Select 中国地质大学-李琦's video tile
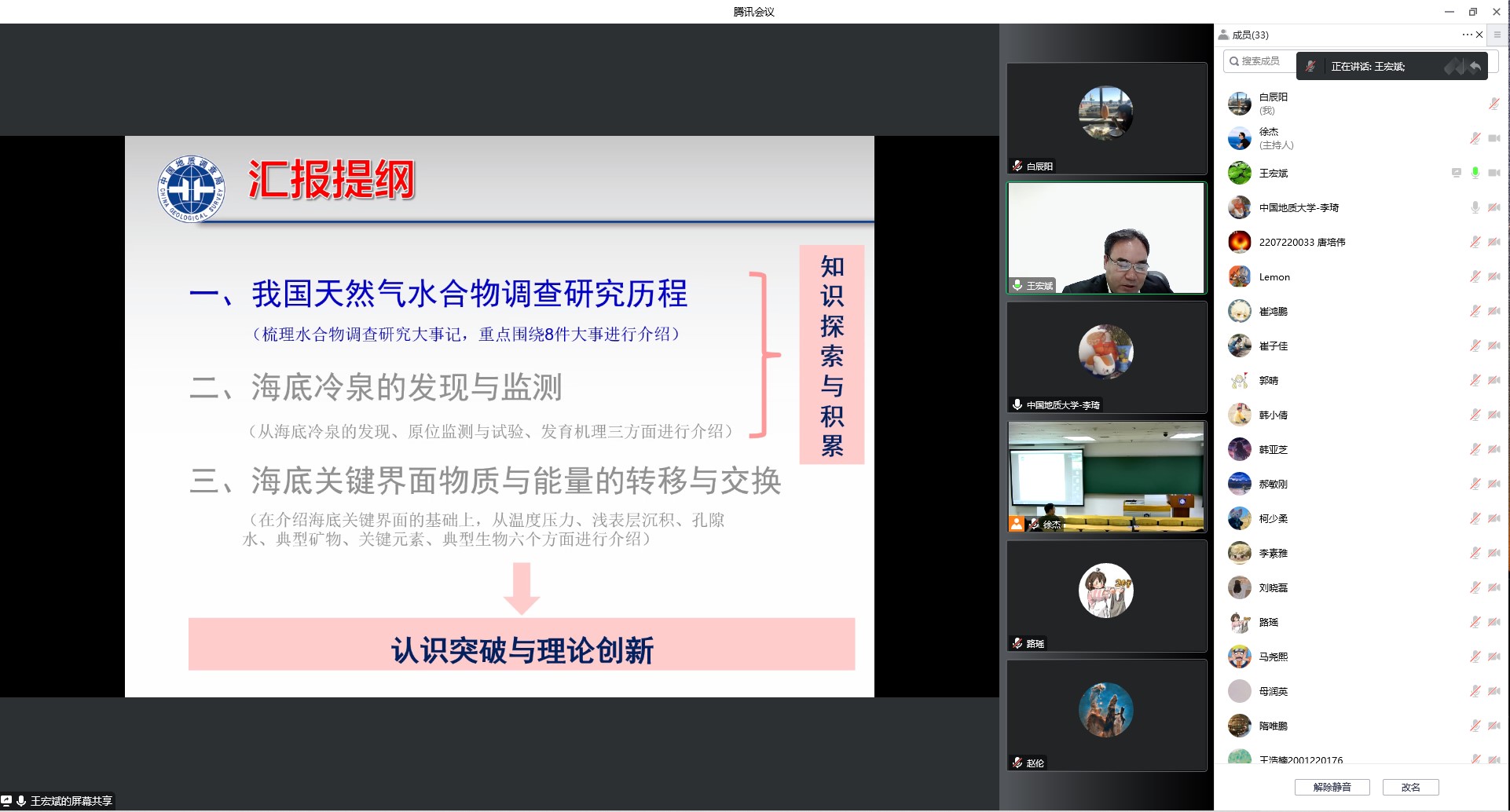 click(1106, 357)
